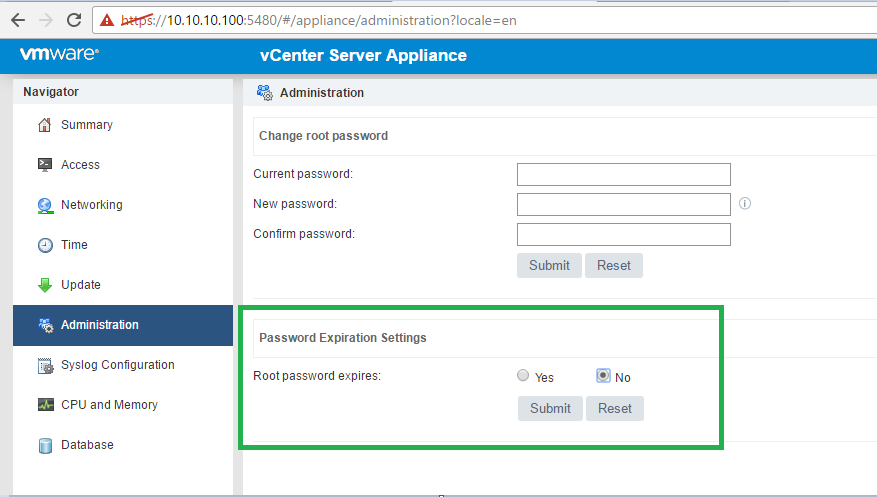
Task: Click the Database cylinder icon
Action: pos(45,446)
